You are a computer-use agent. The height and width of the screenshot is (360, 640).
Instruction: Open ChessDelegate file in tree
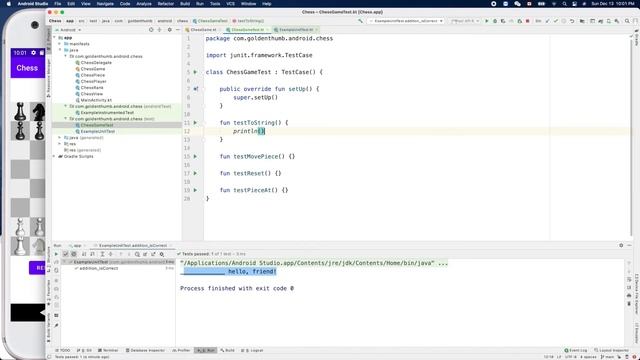pos(96,62)
